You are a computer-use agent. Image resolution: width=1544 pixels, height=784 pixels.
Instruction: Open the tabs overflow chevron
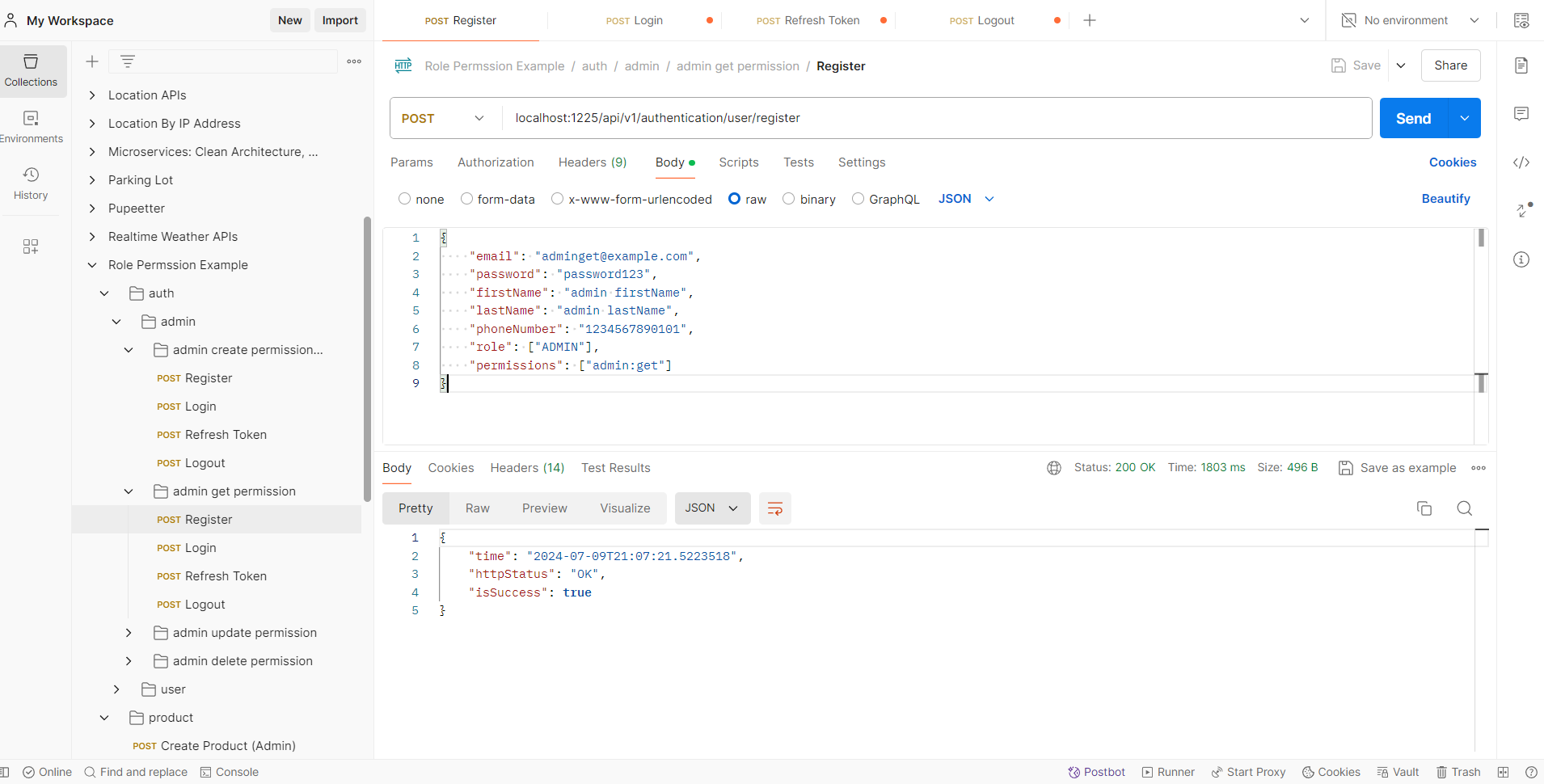(x=1304, y=20)
